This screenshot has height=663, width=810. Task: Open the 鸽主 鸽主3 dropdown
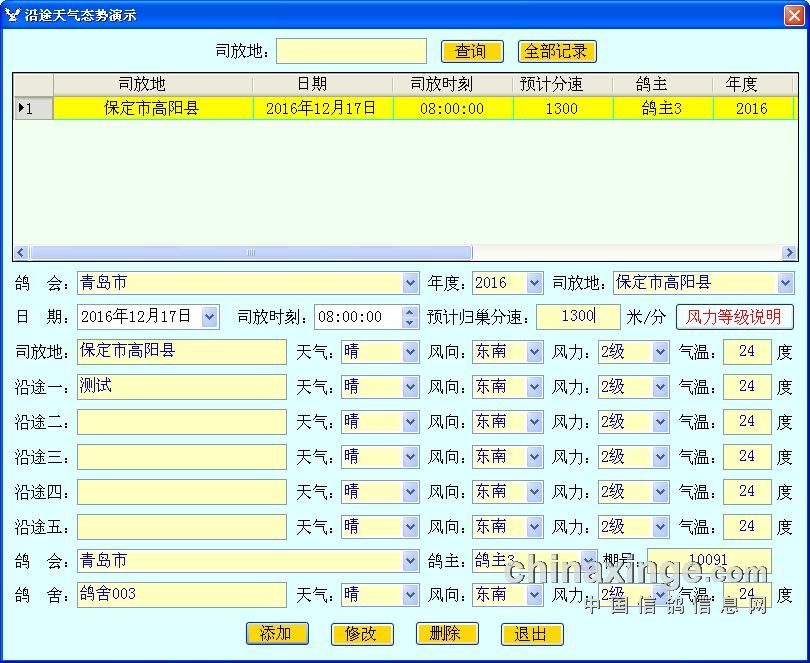point(588,561)
